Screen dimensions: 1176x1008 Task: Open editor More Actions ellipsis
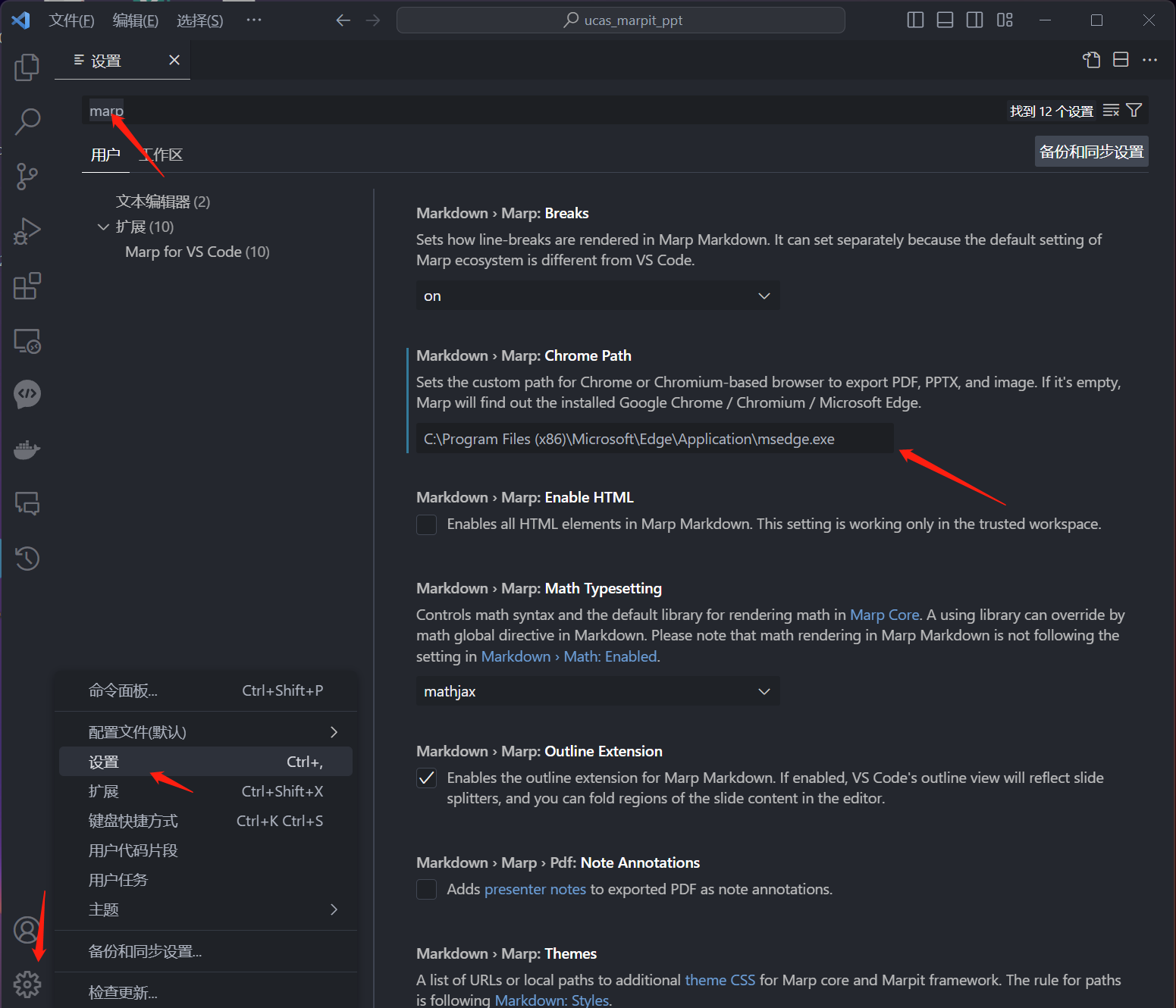click(x=1149, y=60)
